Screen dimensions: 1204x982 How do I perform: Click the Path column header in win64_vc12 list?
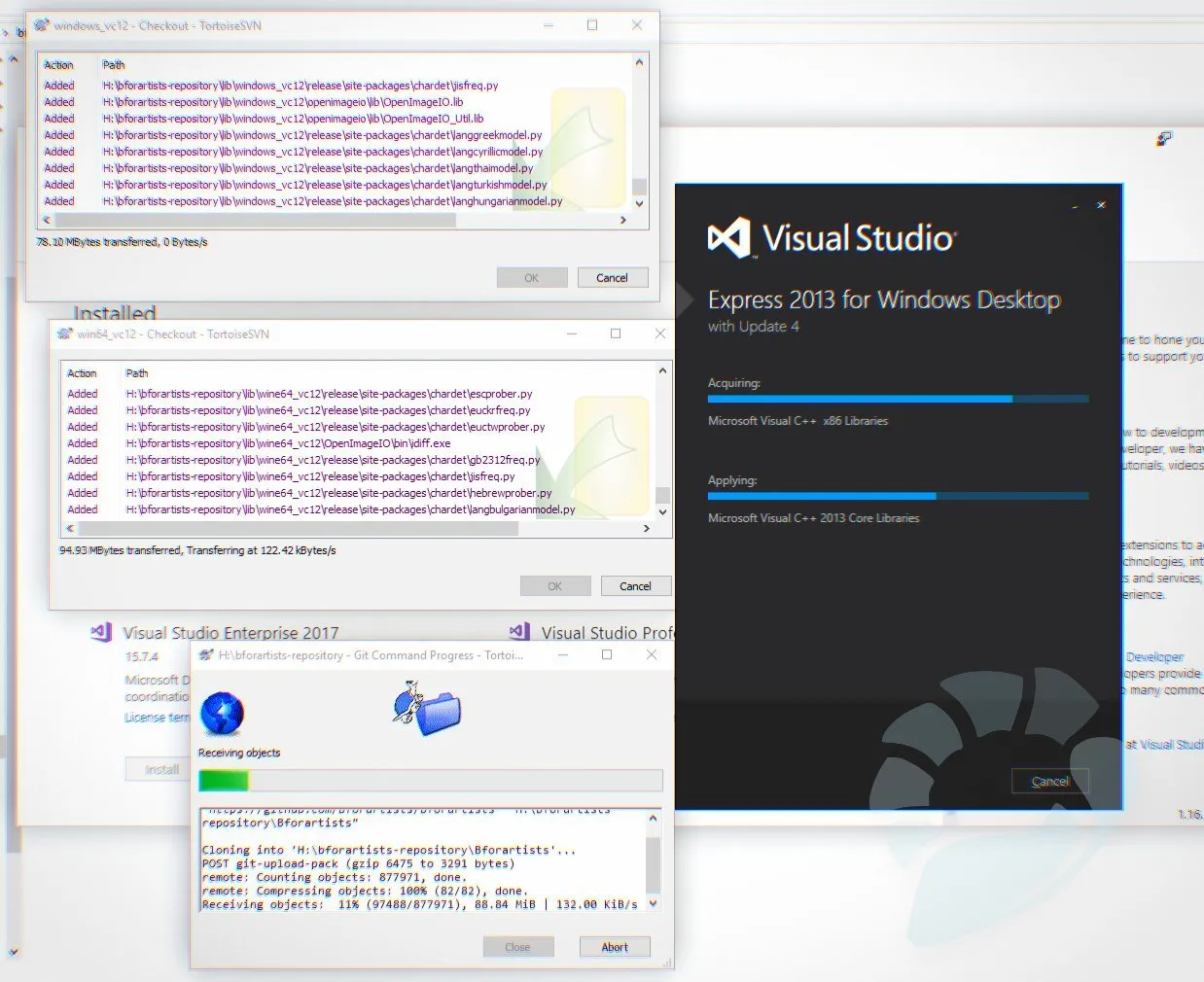tap(137, 373)
